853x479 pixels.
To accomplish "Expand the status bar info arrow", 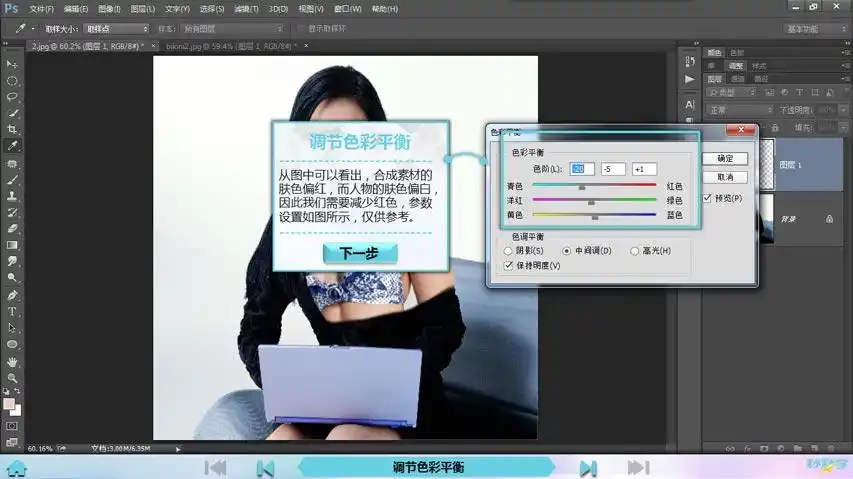I will (178, 449).
